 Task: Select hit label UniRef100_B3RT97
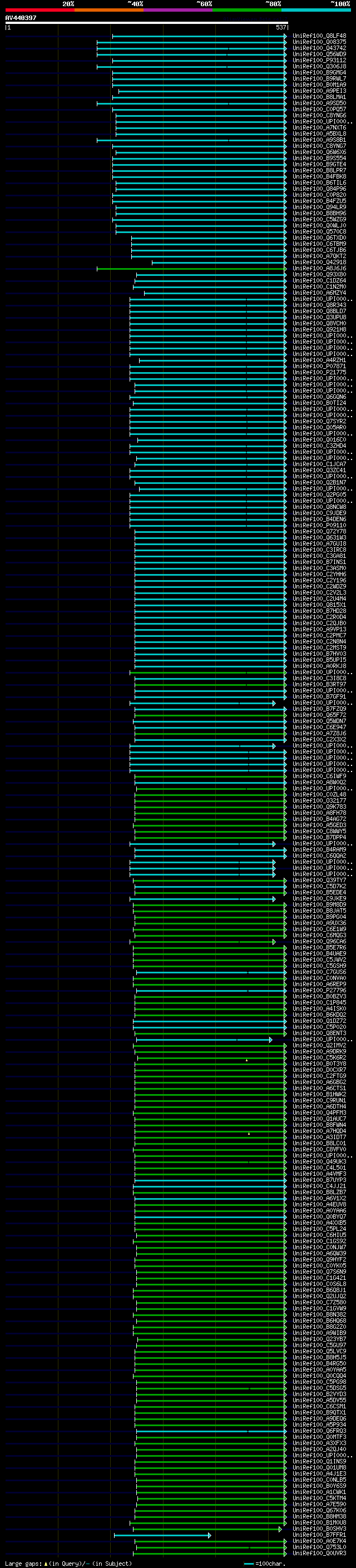click(319, 684)
